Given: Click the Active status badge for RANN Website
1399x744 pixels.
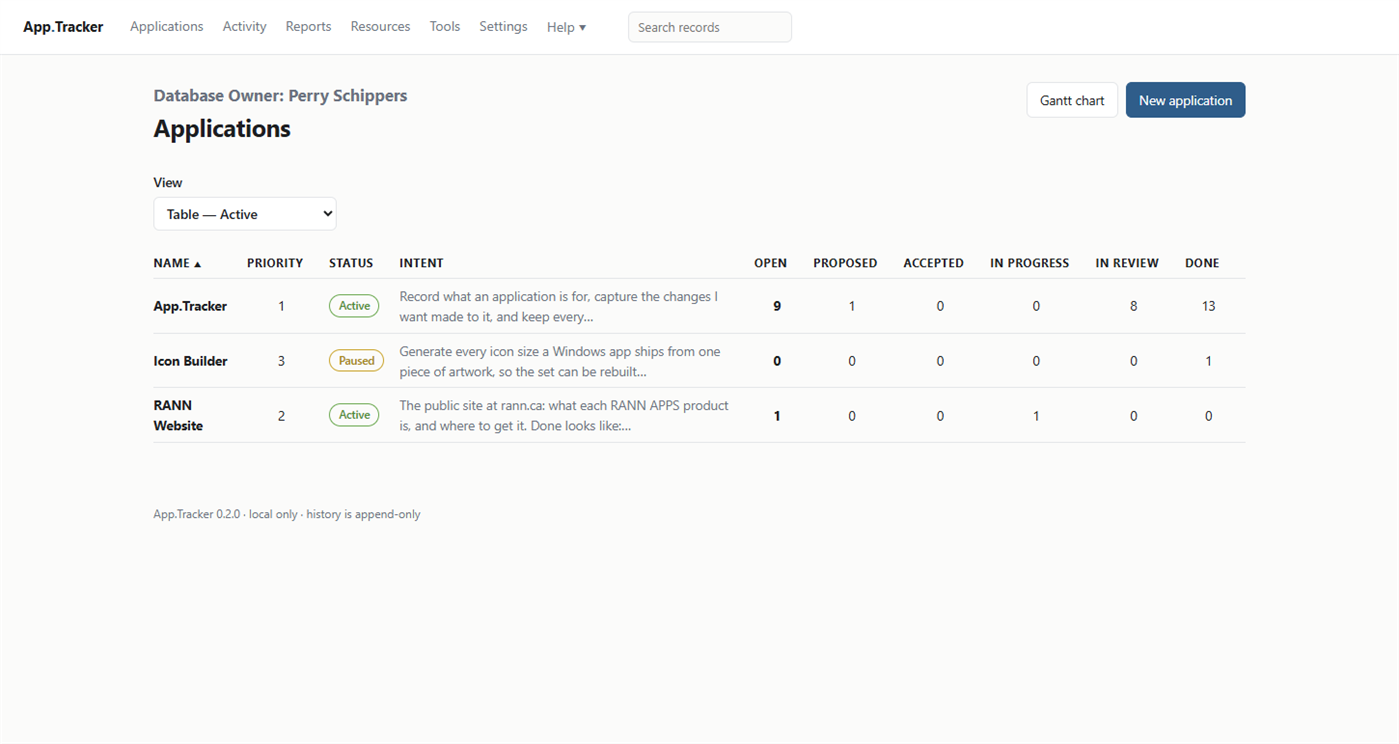Looking at the screenshot, I should (x=354, y=415).
